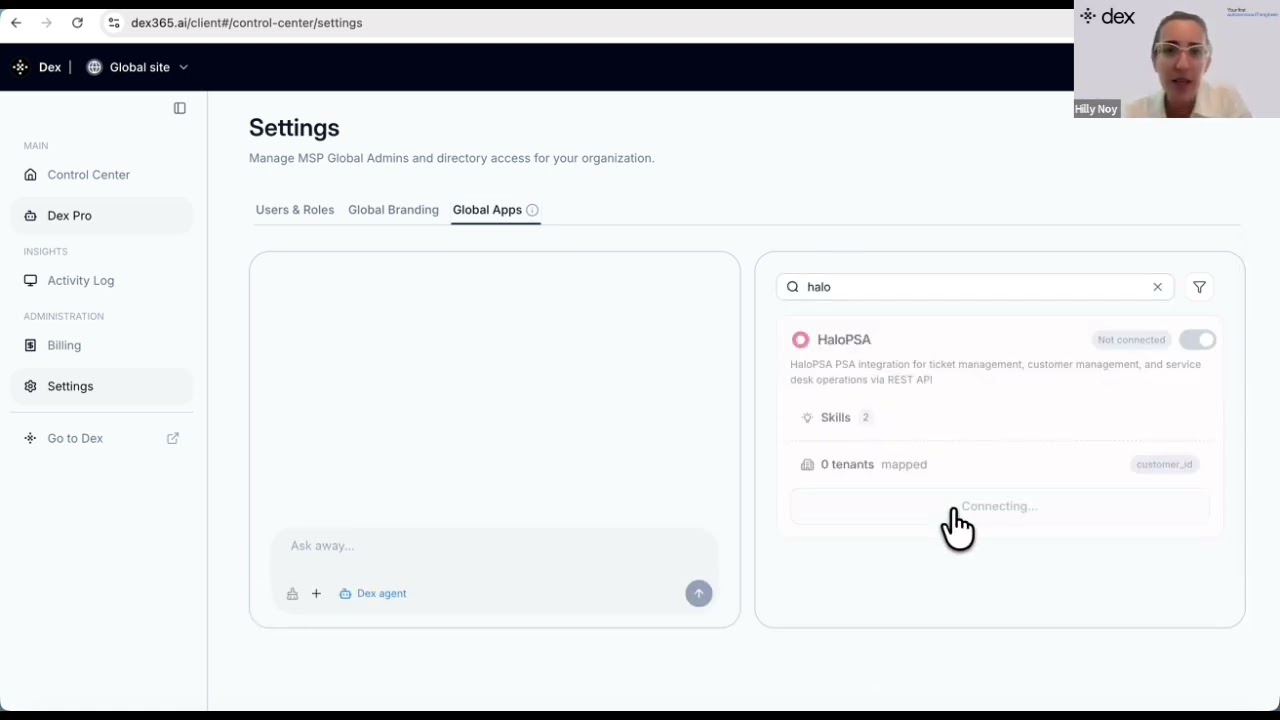Click the Activity Log icon
This screenshot has width=1280, height=720.
30,280
